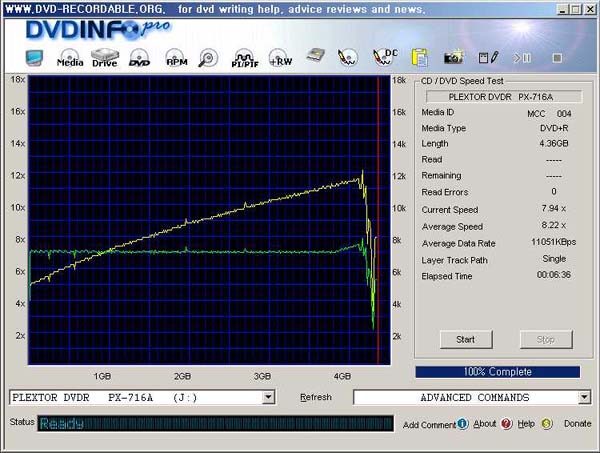The image size is (600, 453).
Task: Click the Layer Track Path Single value
Action: [x=554, y=259]
